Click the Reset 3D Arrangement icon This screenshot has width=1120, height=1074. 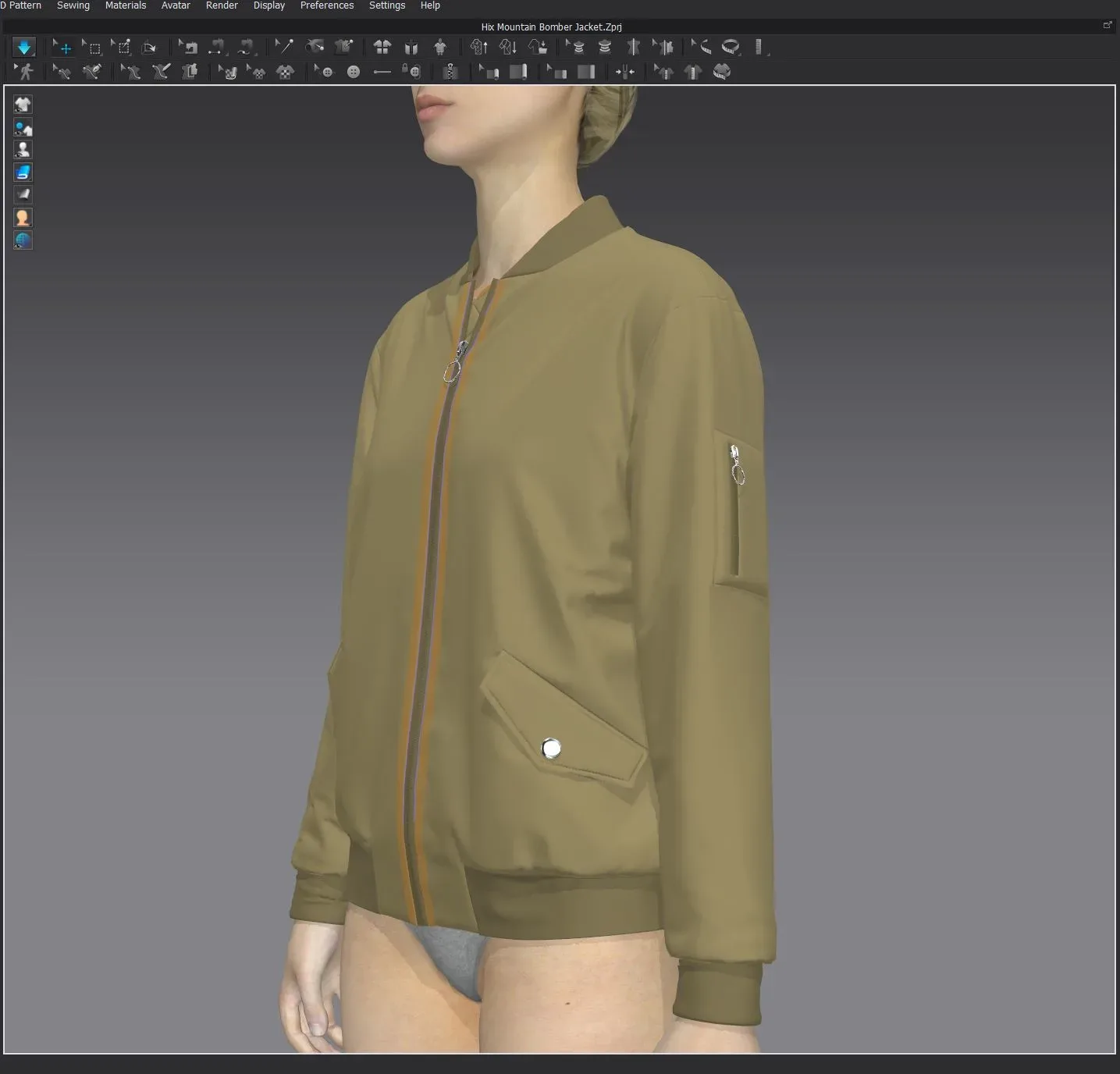click(411, 48)
